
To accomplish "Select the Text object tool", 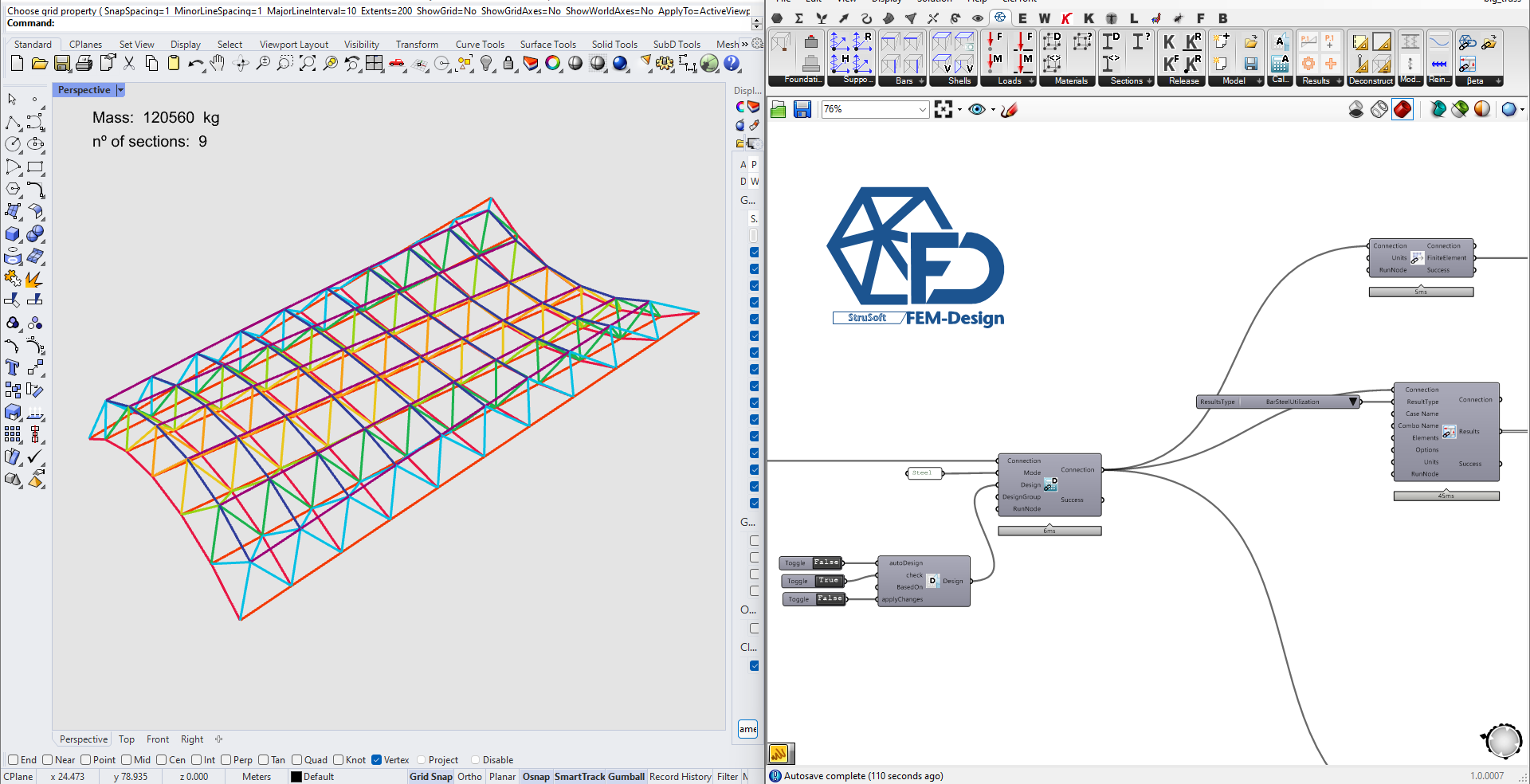I will [13, 367].
